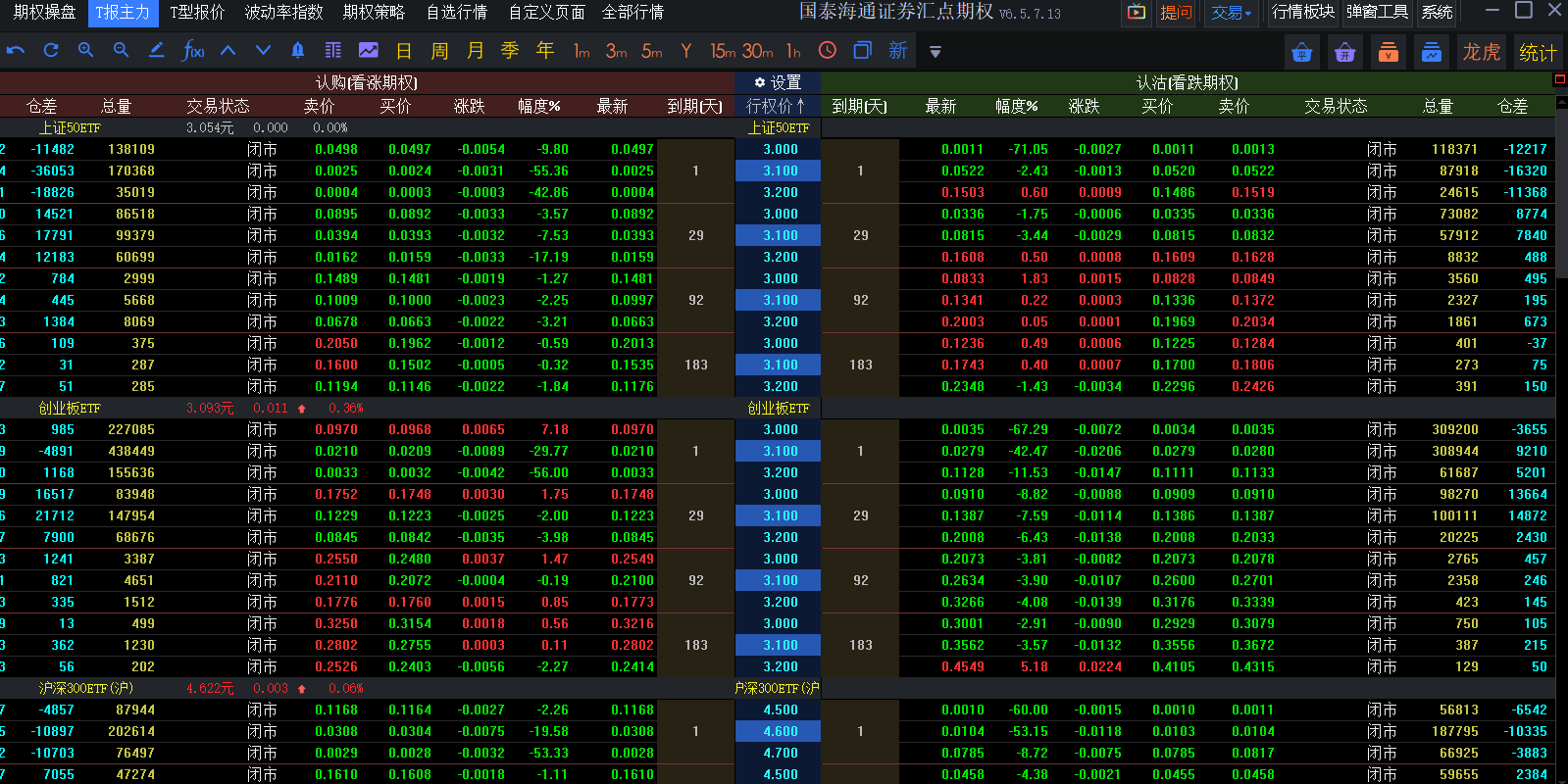Viewport: 1568px width, 784px height.
Task: Select the T报主力 tab
Action: [123, 13]
